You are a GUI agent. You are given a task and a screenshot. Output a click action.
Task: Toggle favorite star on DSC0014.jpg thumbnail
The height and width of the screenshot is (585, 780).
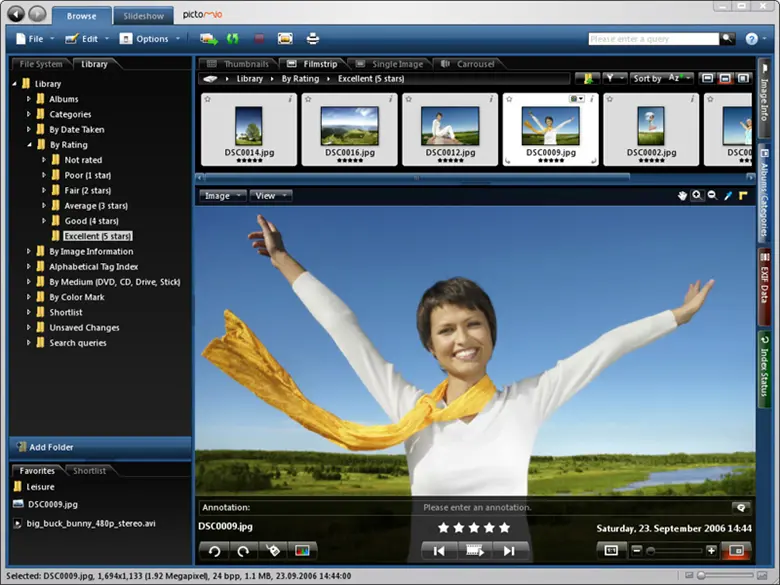coord(207,99)
